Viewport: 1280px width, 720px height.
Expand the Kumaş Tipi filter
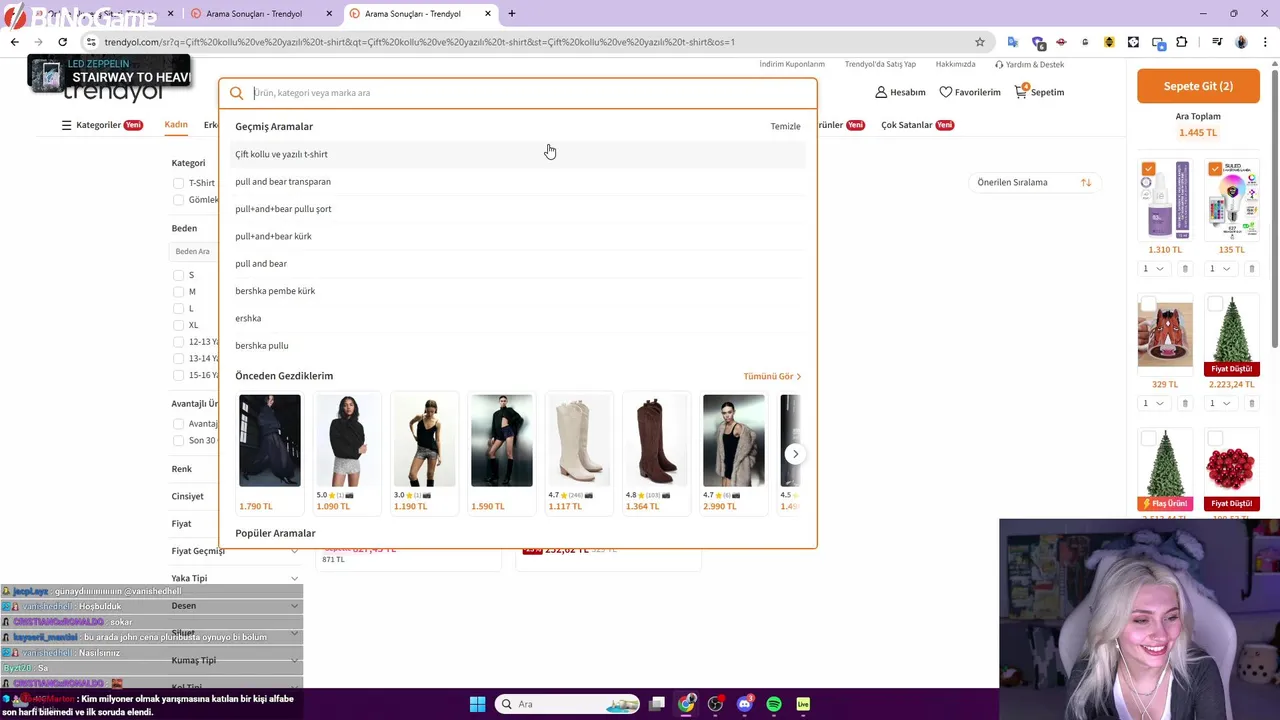[x=235, y=660]
